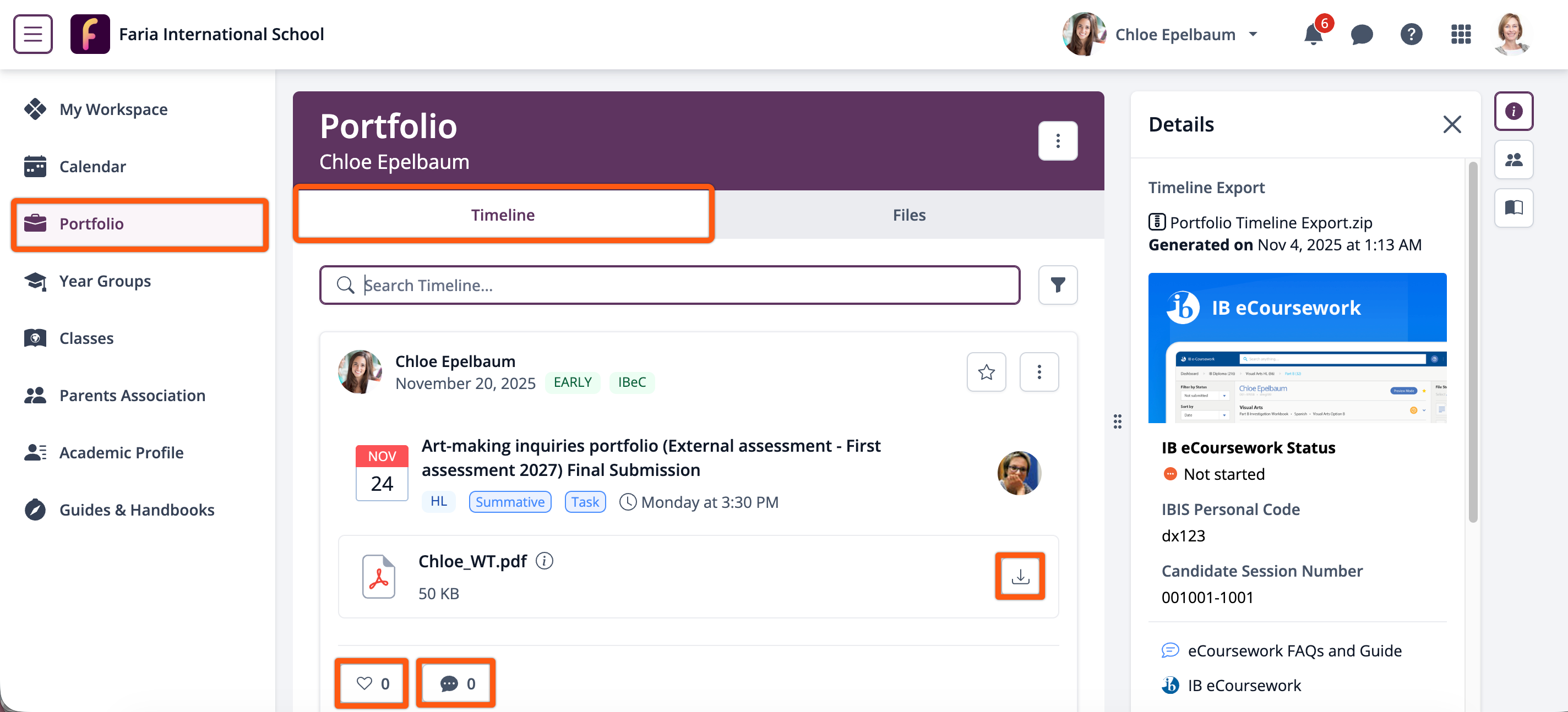Open the post's three-dot options menu
This screenshot has height=712, width=1568.
click(1038, 372)
